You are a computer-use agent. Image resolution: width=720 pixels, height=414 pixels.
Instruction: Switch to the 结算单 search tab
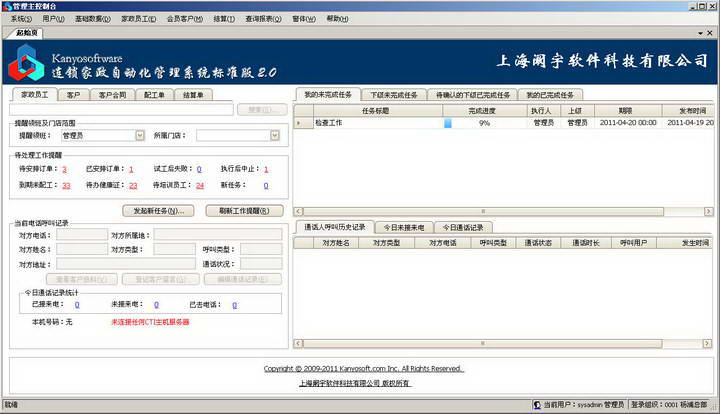(193, 95)
